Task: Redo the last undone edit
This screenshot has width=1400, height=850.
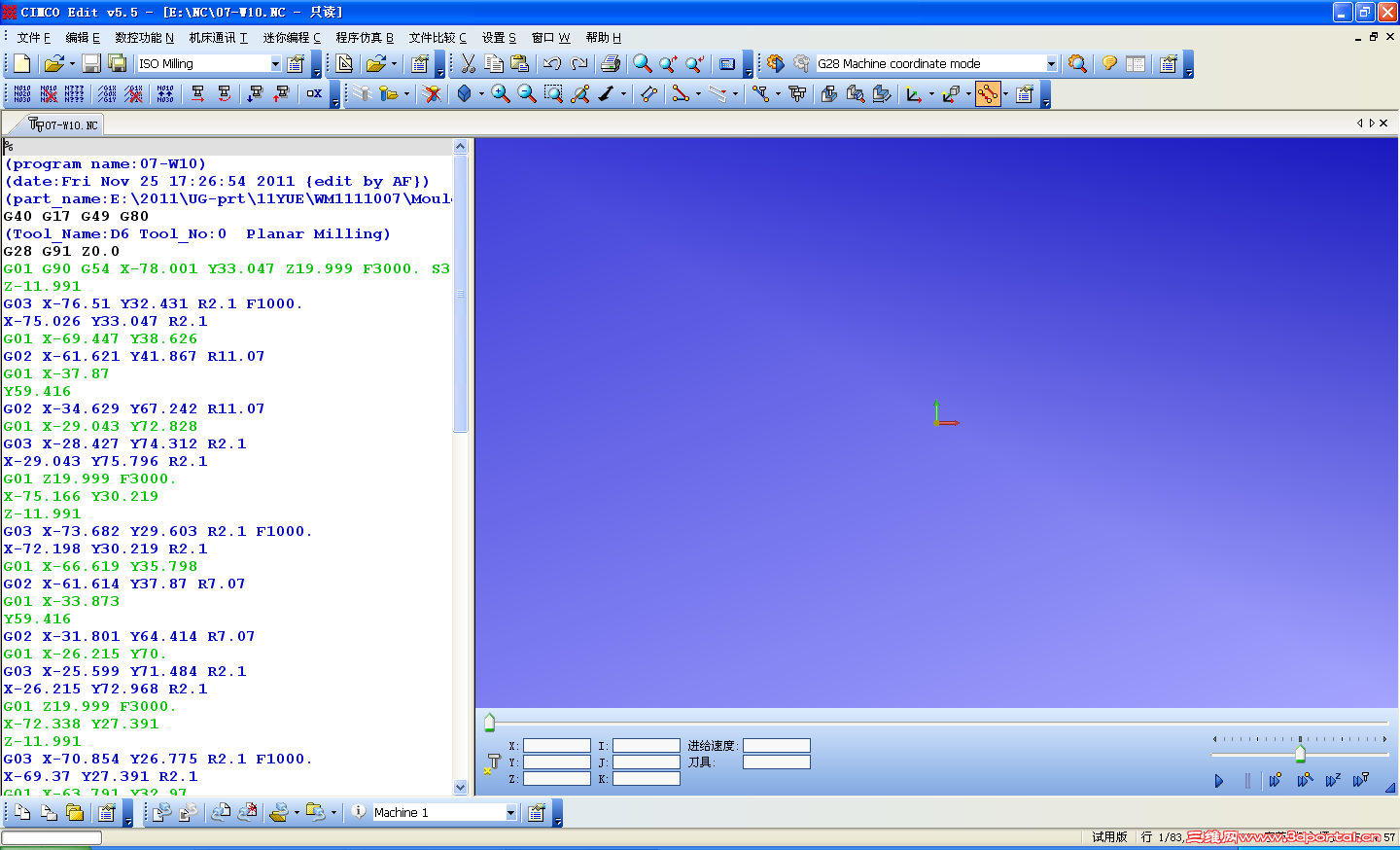Action: (x=579, y=64)
